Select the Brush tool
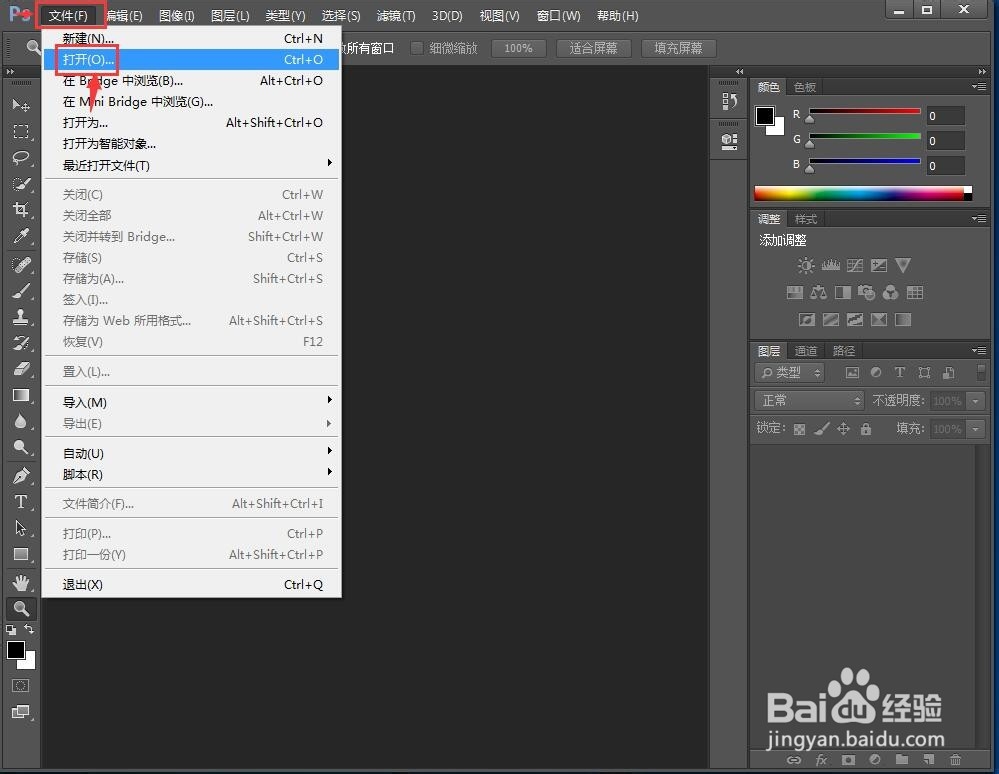The height and width of the screenshot is (774, 999). pos(21,290)
